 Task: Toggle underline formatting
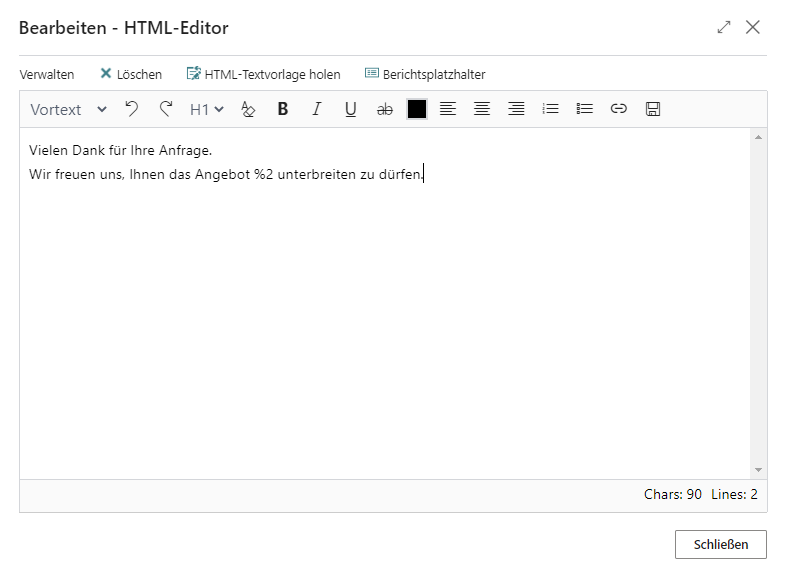(350, 109)
